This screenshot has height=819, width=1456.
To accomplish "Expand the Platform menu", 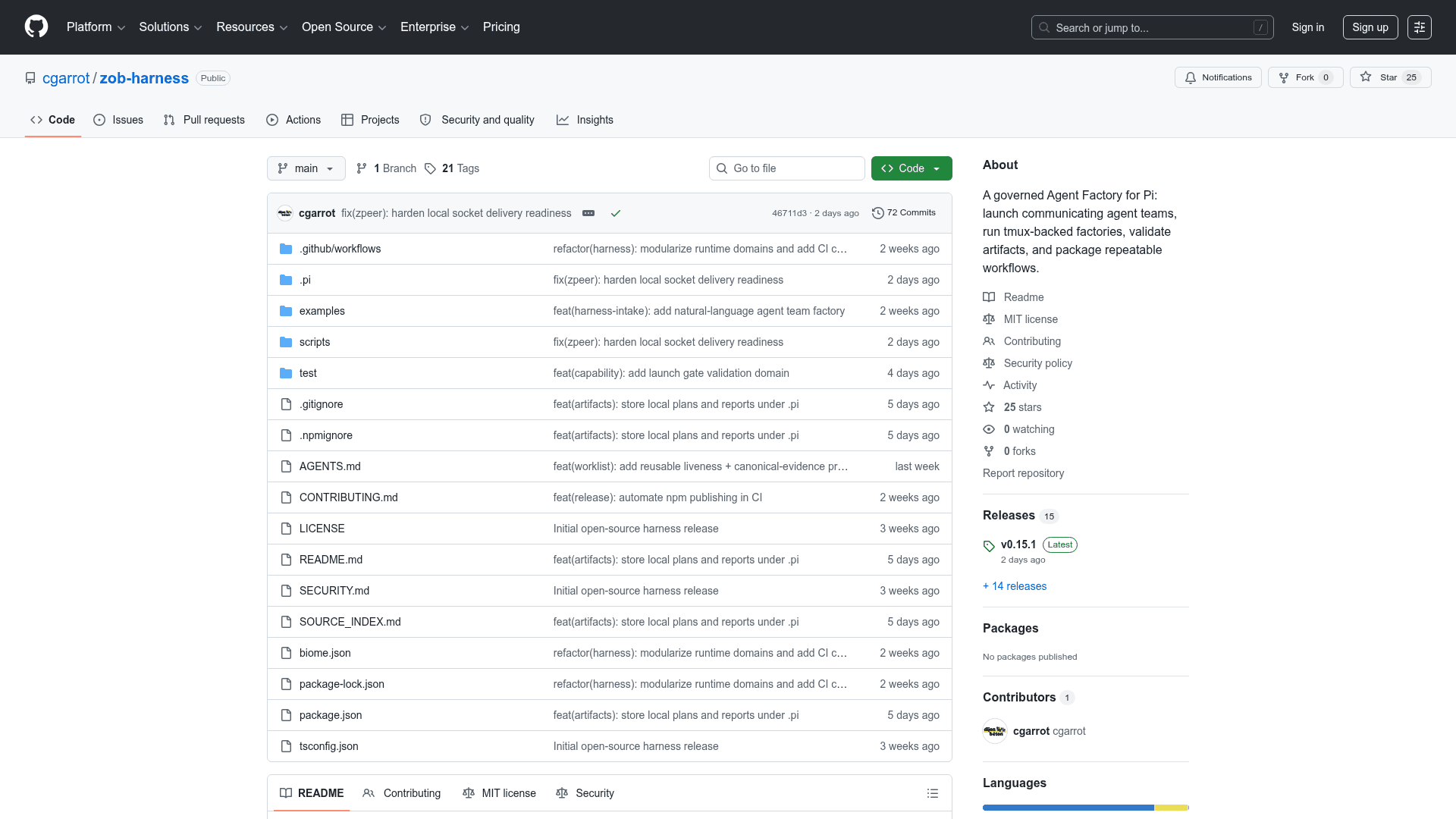I will point(96,27).
